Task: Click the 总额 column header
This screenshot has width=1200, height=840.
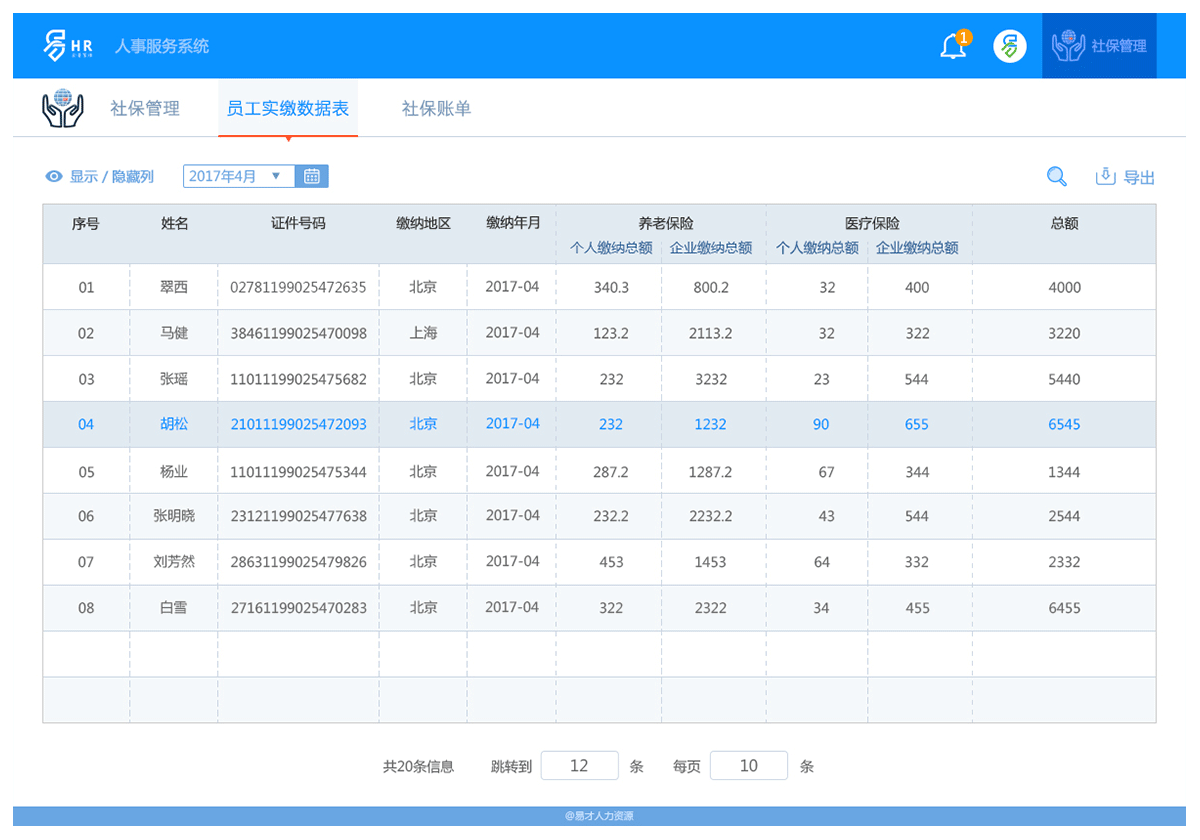Action: tap(1064, 224)
